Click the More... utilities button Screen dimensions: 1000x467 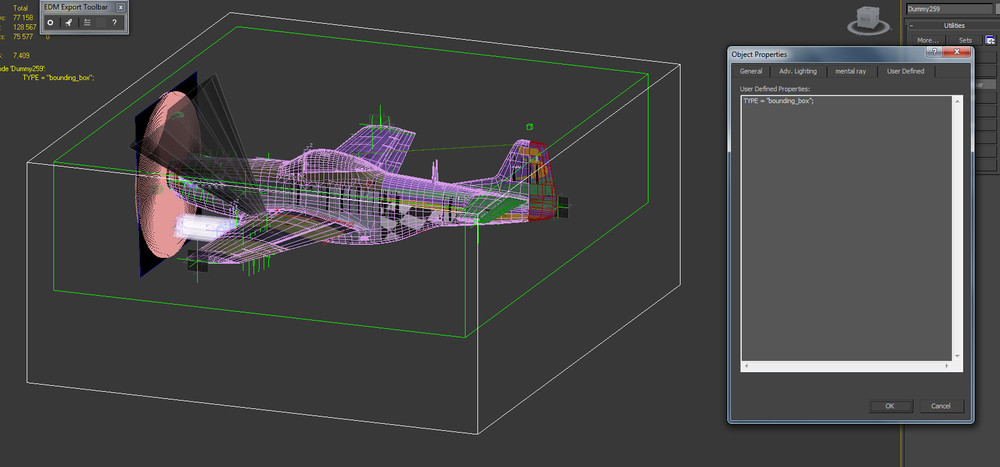927,40
